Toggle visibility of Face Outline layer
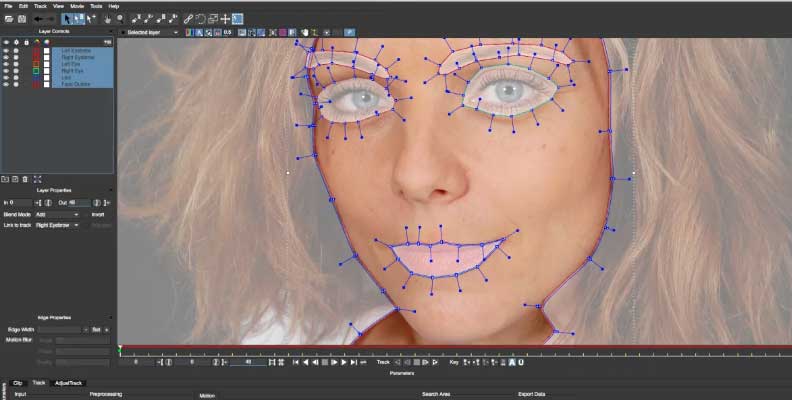 click(x=6, y=84)
